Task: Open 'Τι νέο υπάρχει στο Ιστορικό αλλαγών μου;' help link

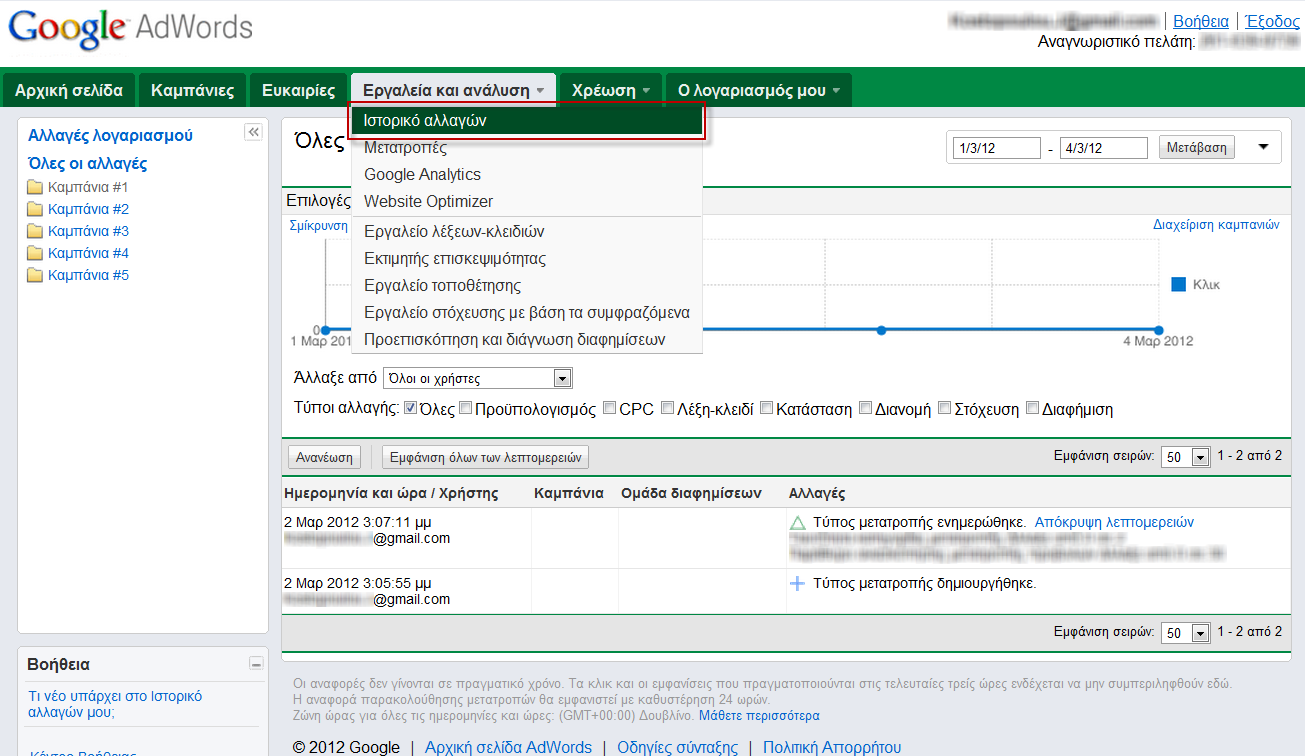Action: [115, 704]
